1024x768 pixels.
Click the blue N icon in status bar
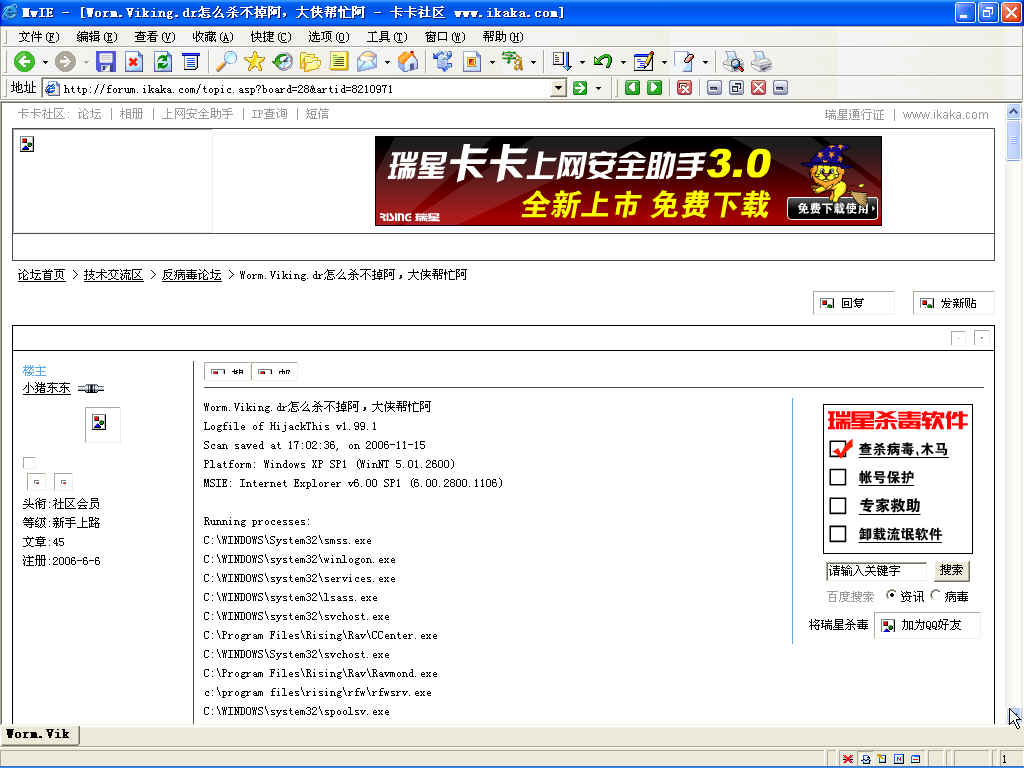click(x=899, y=759)
